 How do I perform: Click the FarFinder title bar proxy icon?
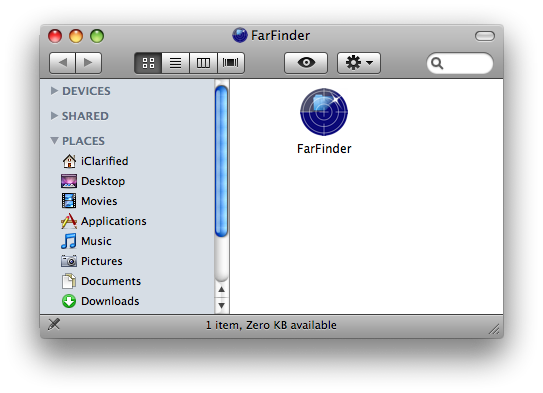click(x=240, y=35)
